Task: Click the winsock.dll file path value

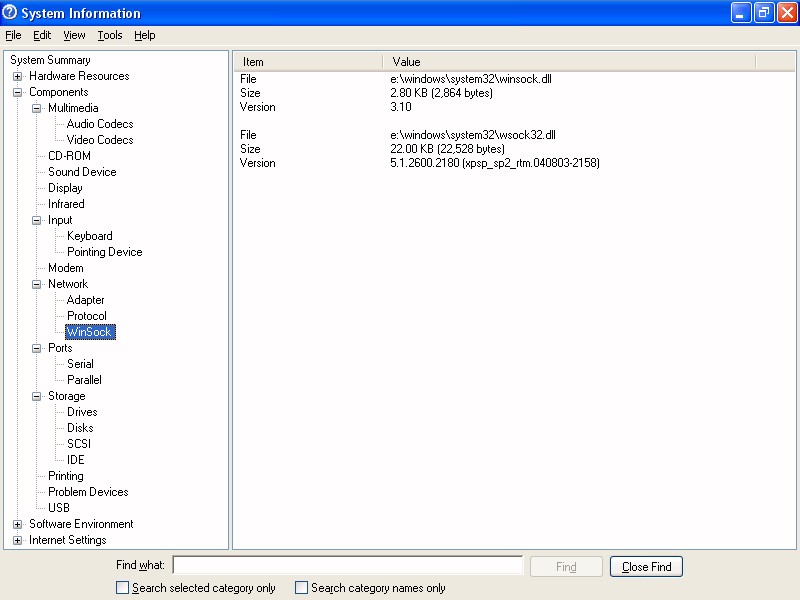Action: (x=471, y=79)
